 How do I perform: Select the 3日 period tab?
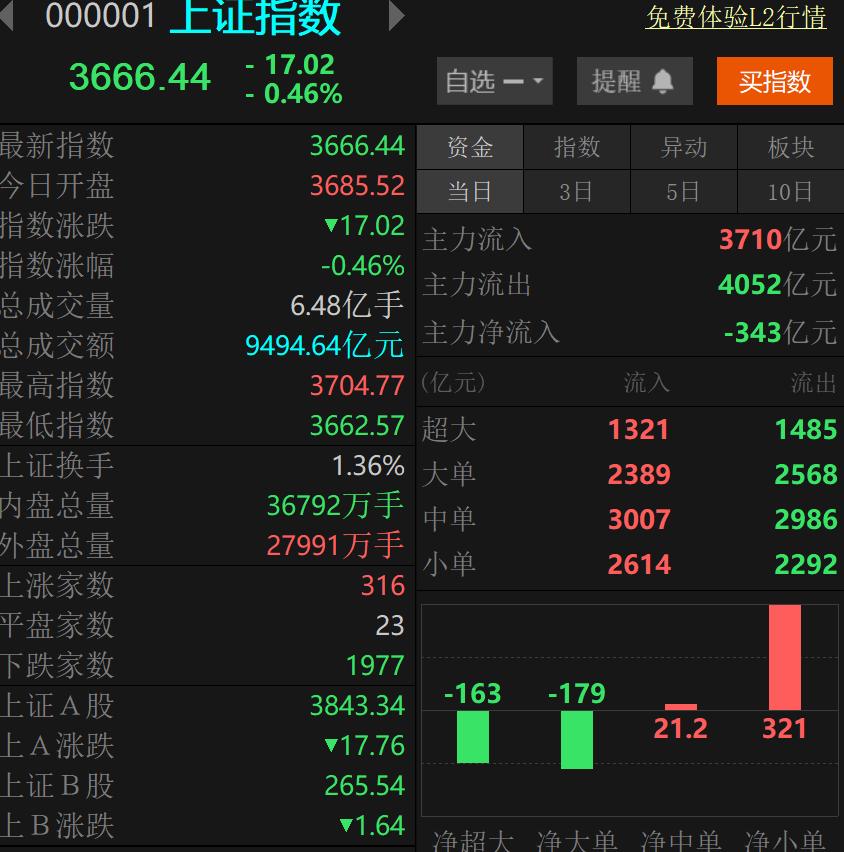(x=577, y=192)
